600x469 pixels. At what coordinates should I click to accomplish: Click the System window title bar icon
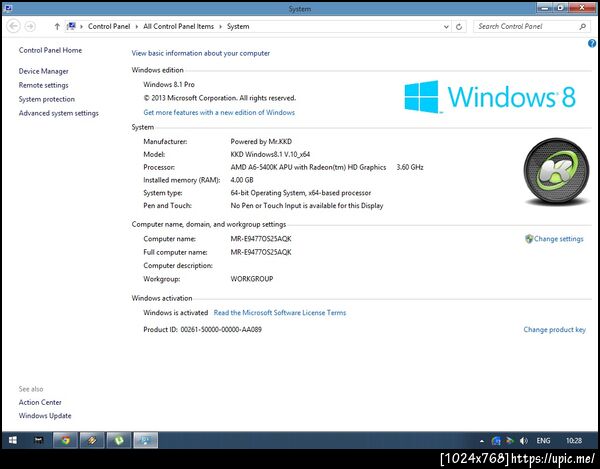pos(8,8)
